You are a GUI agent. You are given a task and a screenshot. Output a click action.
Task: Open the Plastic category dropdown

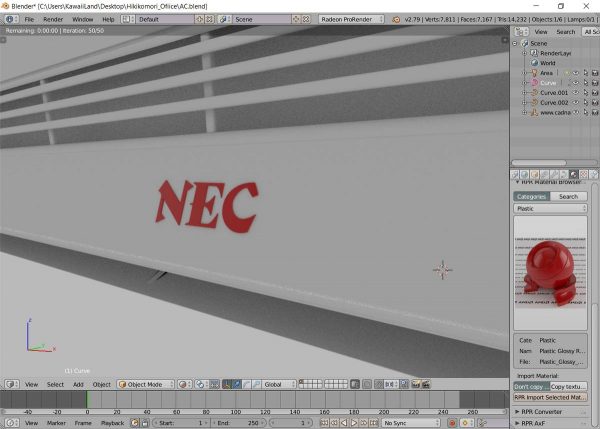550,208
